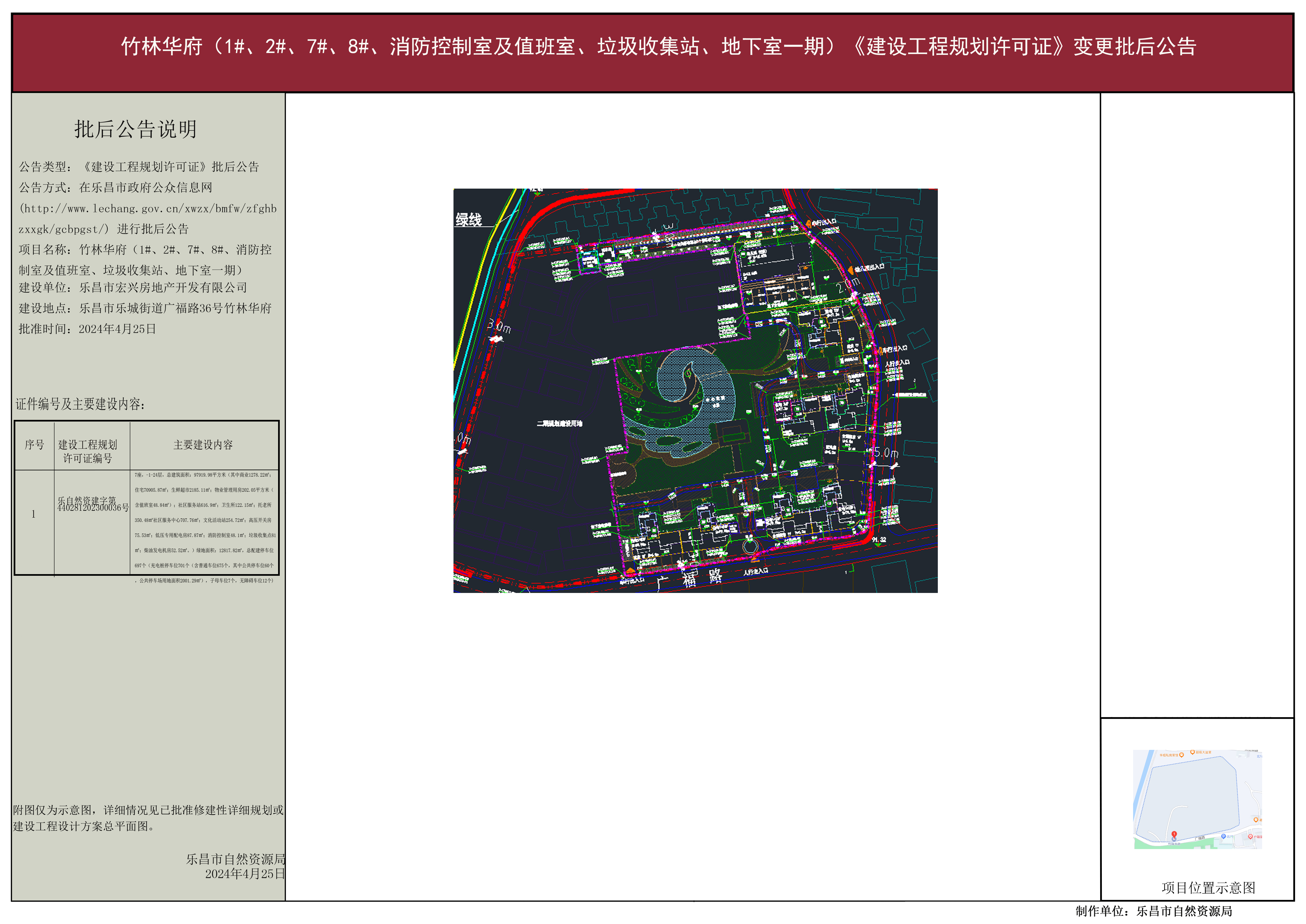Click the 绿线 label on site plan
1306x924 pixels.
coord(468,220)
